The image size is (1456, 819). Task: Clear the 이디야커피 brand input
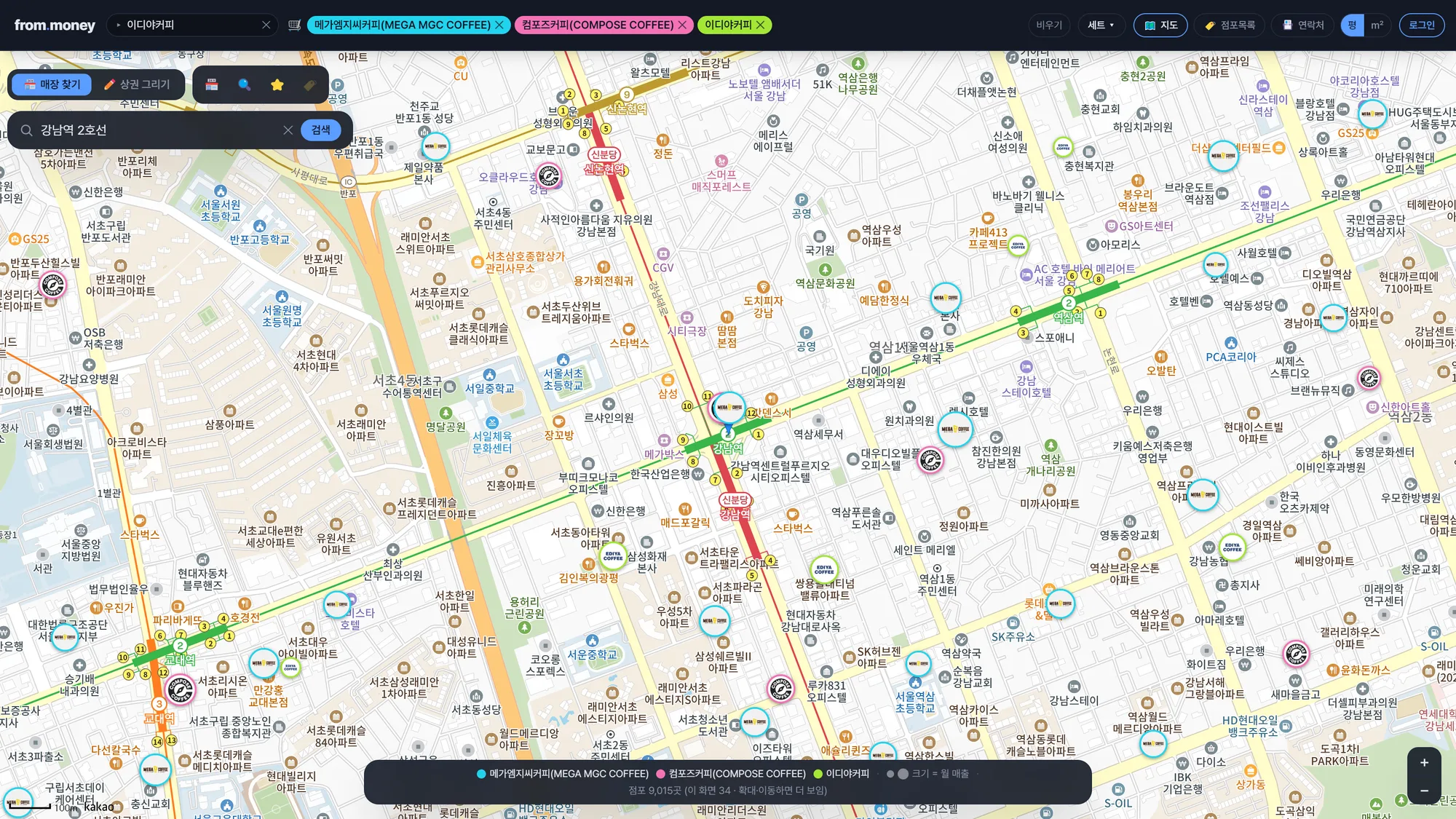[x=266, y=25]
